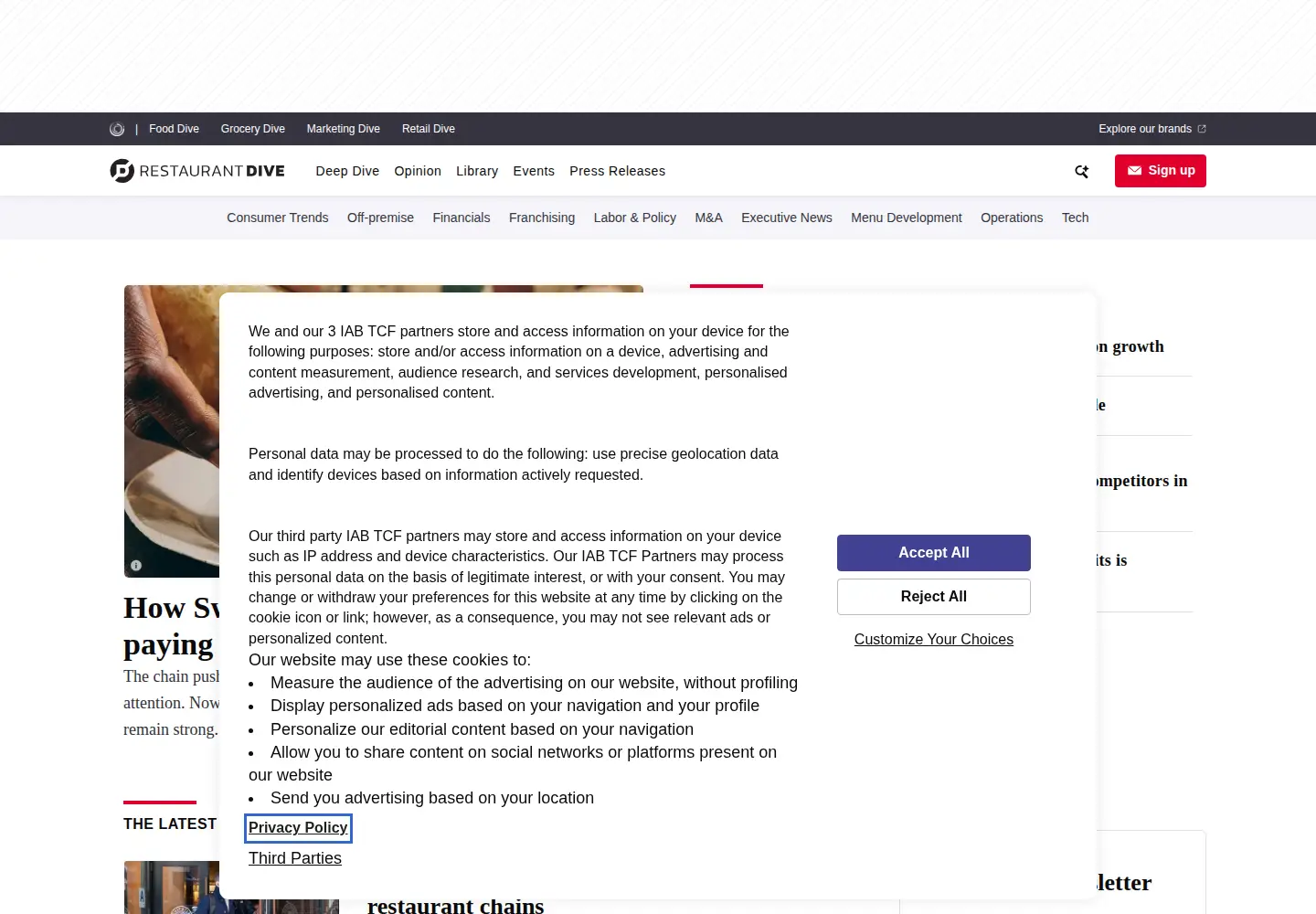Open Customize Your Choices link
The width and height of the screenshot is (1316, 914).
click(934, 640)
